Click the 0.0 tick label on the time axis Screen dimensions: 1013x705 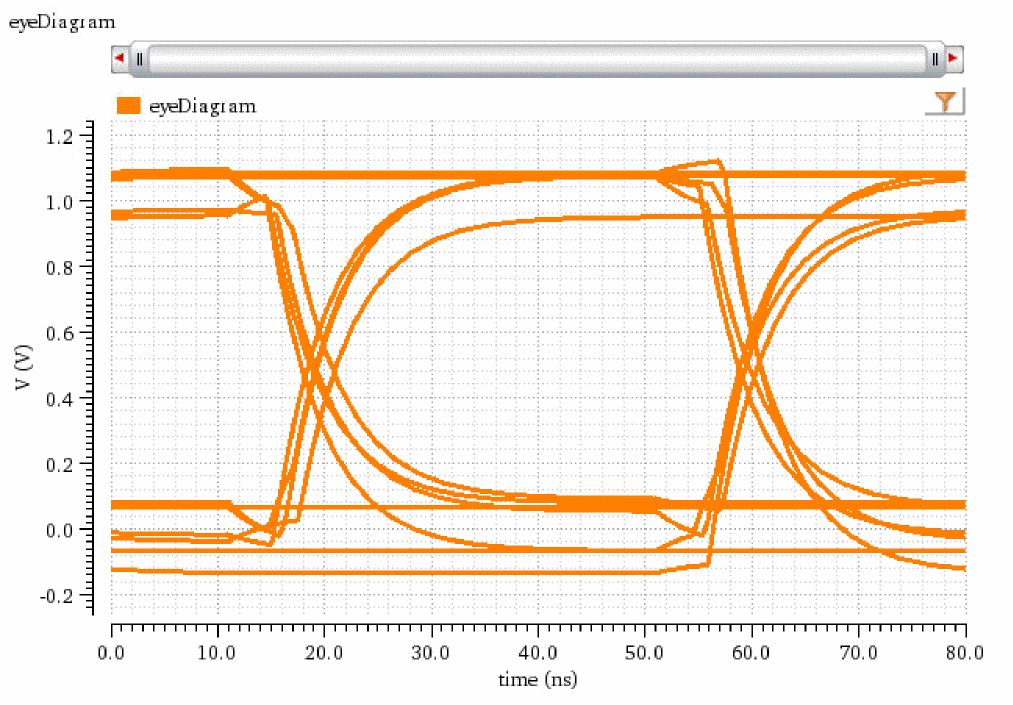(x=112, y=653)
